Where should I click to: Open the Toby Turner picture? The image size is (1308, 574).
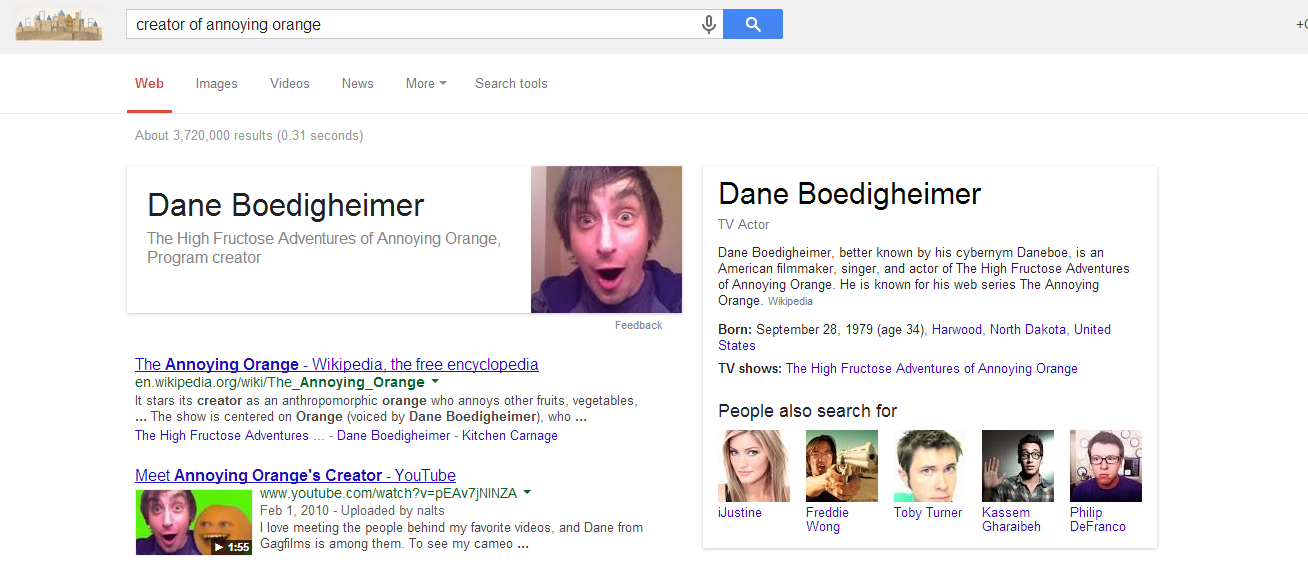pos(929,466)
